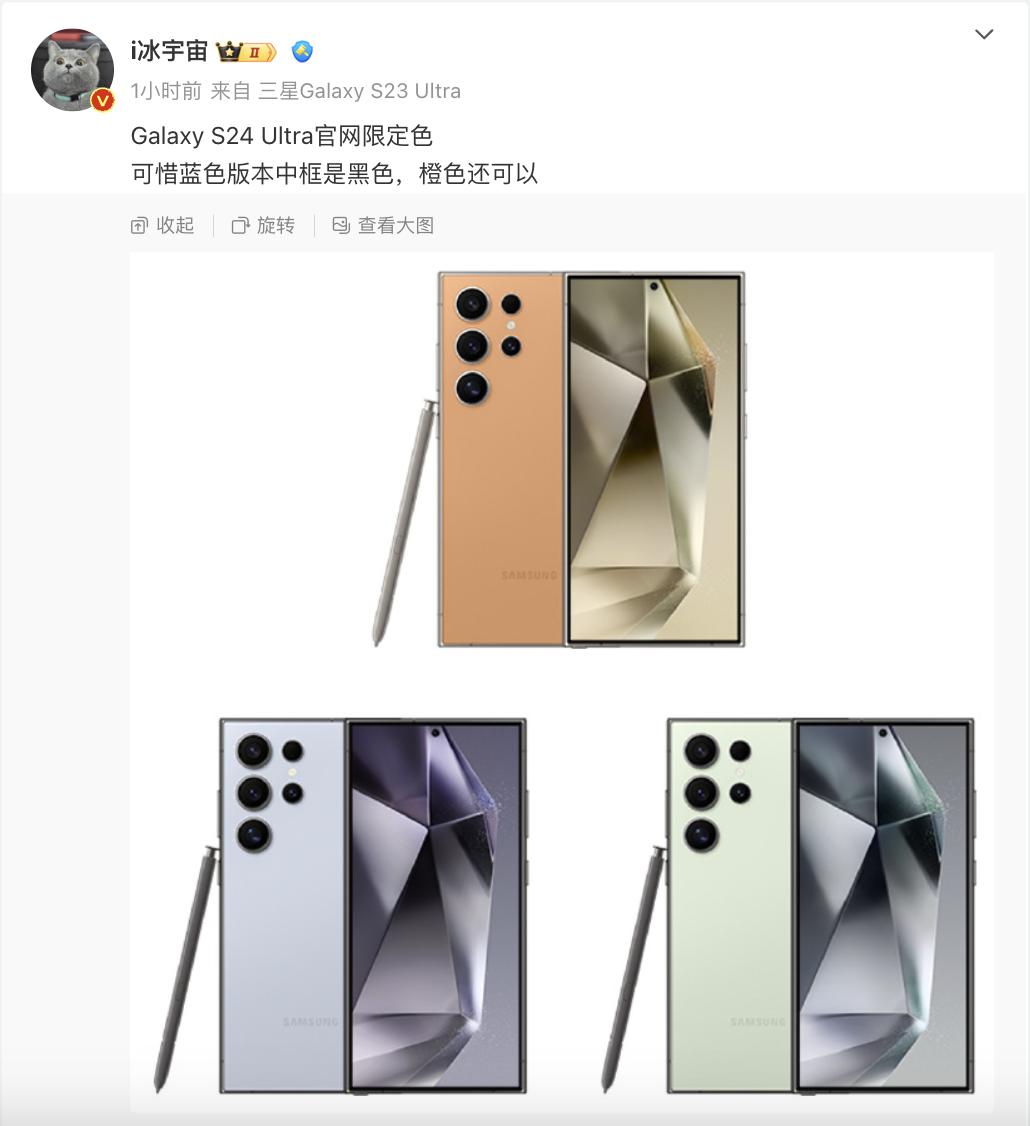Click the orange Galaxy S24 Ultra phone
Image resolution: width=1030 pixels, height=1126 pixels.
coord(591,460)
